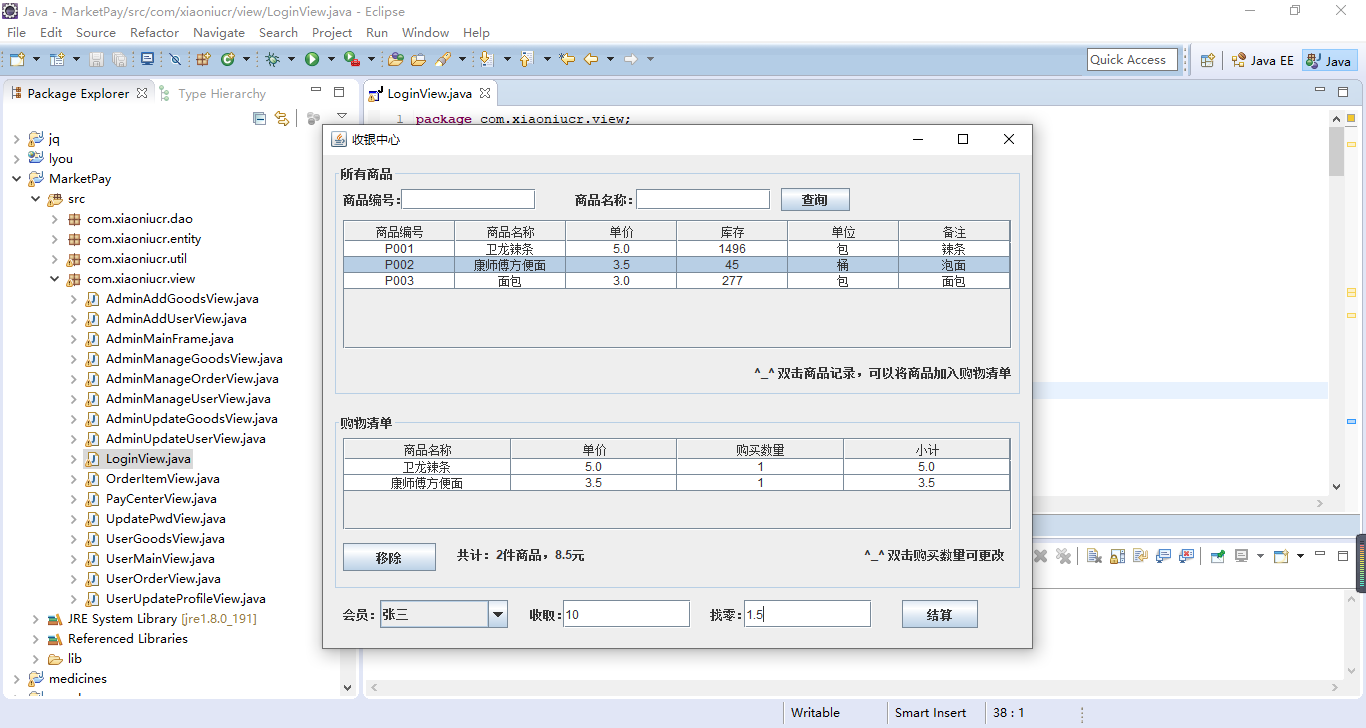The image size is (1366, 728).
Task: Select the P003 面包 product row
Action: (x=677, y=281)
